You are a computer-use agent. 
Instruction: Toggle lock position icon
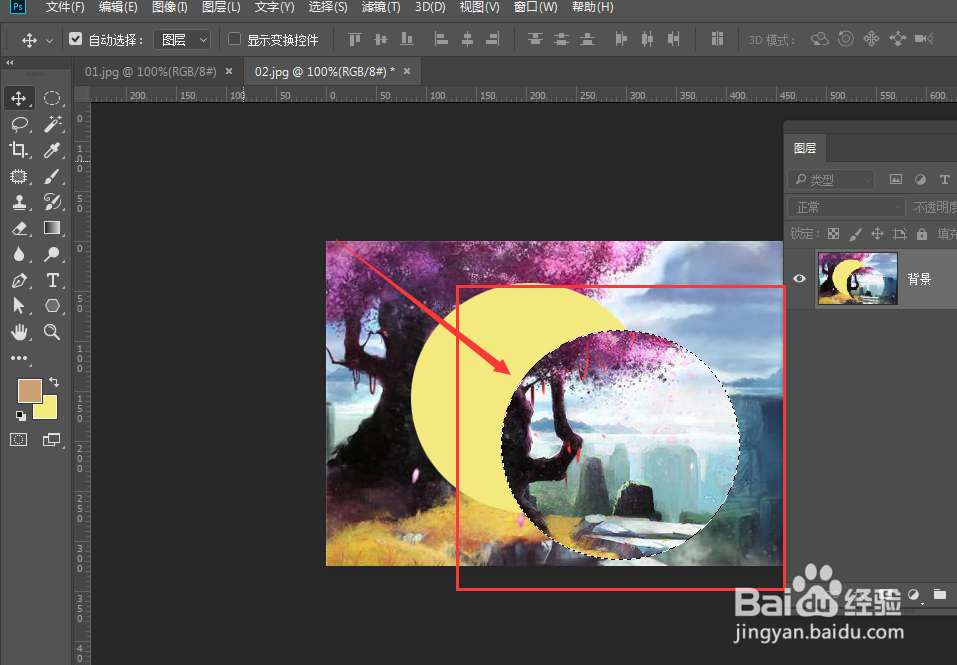click(x=878, y=234)
